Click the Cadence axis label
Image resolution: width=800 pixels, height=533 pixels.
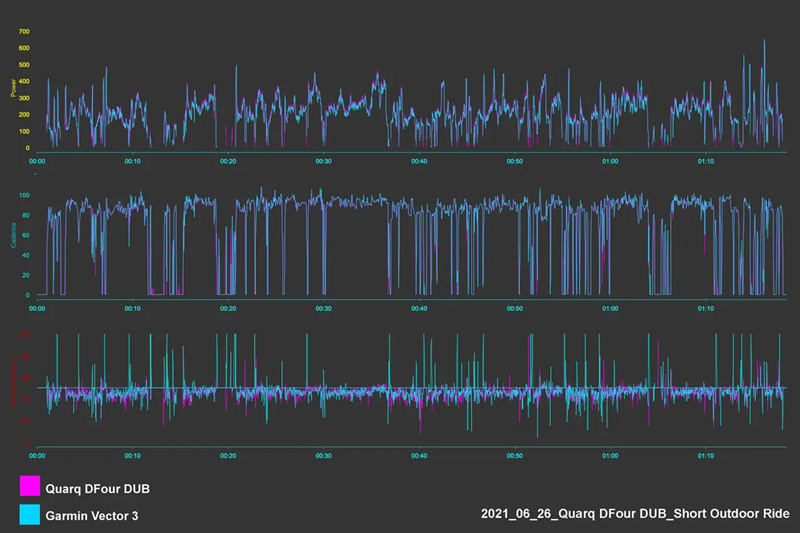click(13, 239)
